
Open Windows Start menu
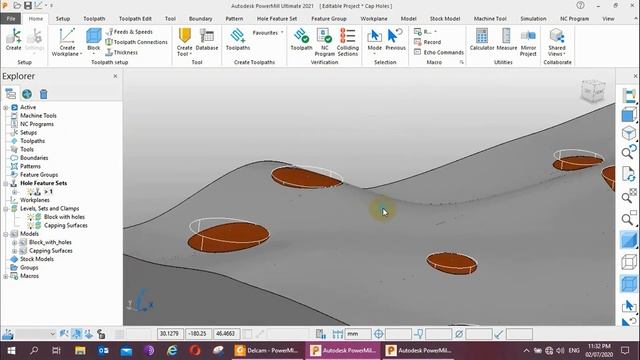[x=11, y=351]
